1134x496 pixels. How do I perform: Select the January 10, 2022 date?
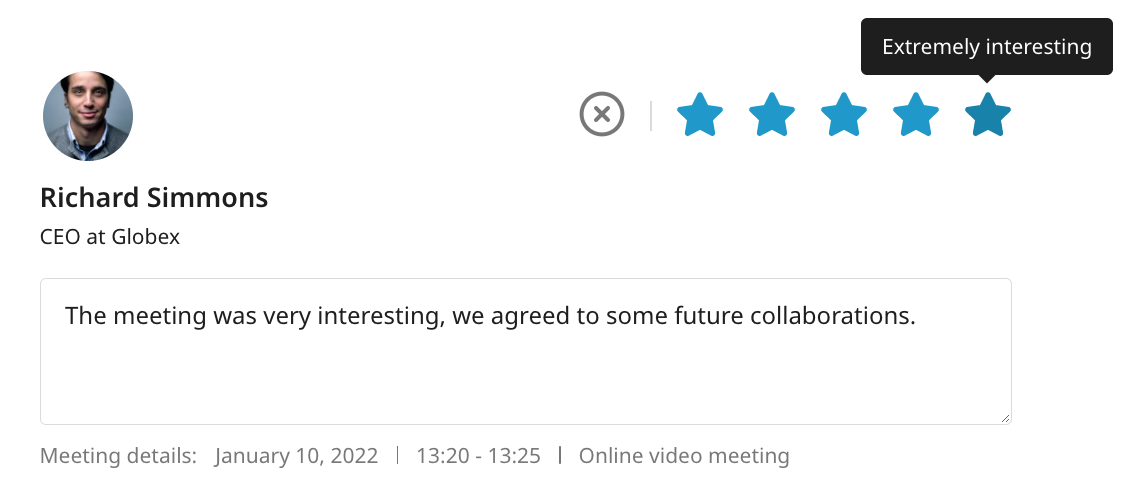[x=297, y=456]
